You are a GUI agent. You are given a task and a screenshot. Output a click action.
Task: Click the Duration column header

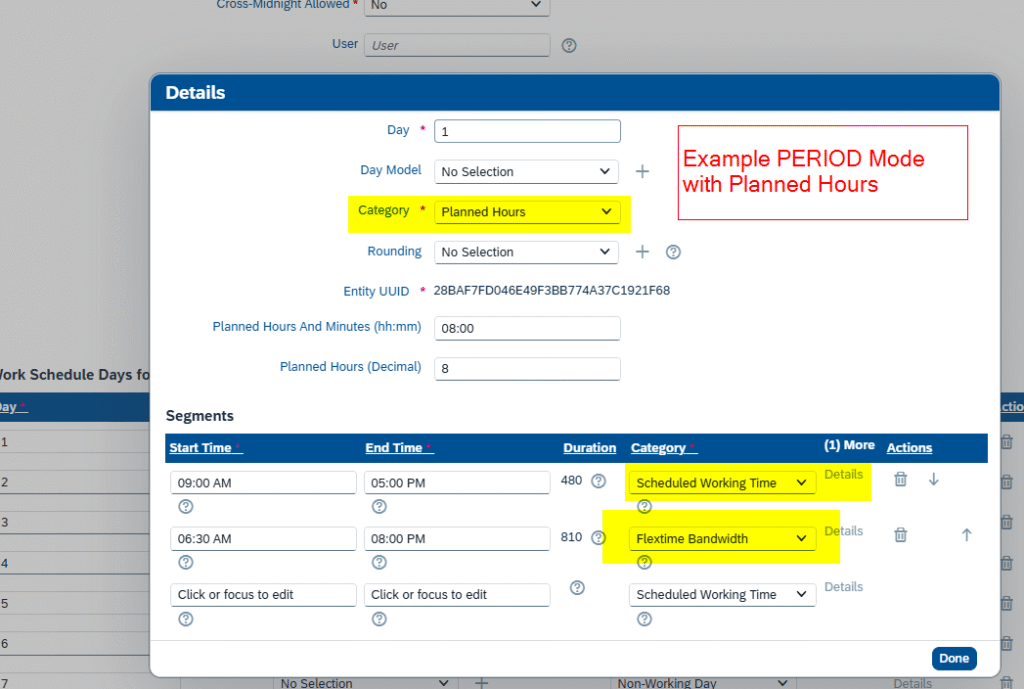tap(589, 448)
